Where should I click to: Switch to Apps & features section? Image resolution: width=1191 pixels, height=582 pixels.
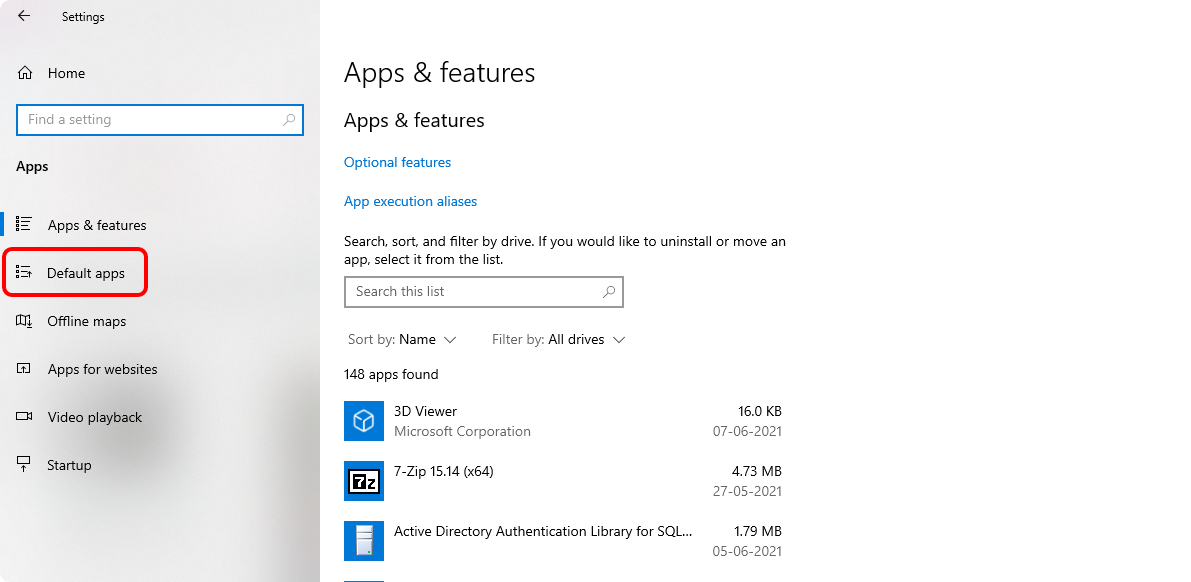(x=97, y=225)
